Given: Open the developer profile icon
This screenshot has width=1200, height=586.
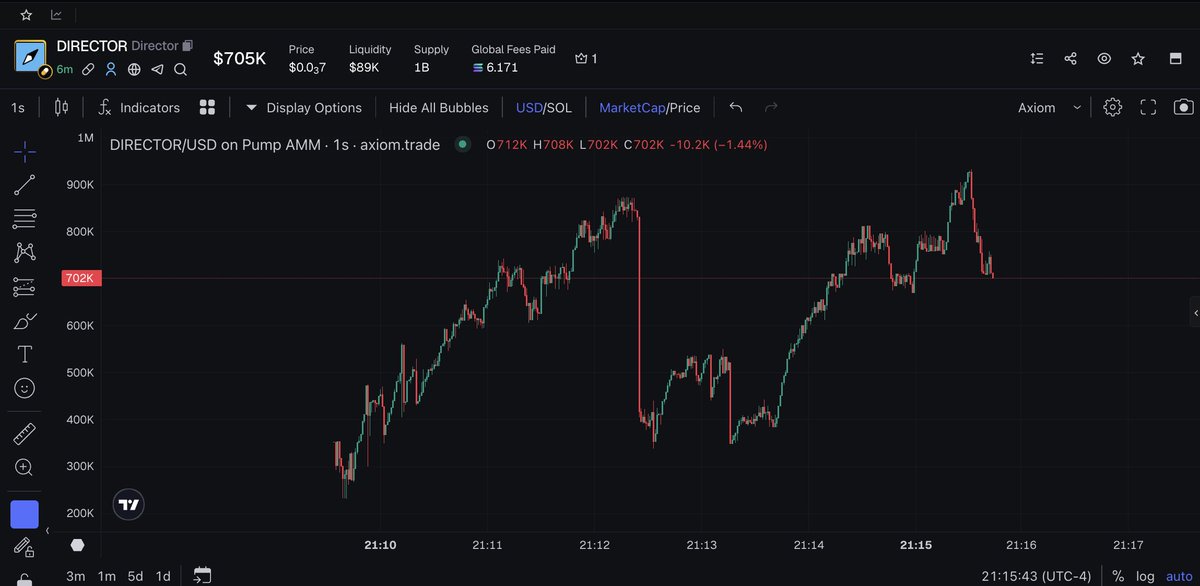Looking at the screenshot, I should (x=111, y=70).
